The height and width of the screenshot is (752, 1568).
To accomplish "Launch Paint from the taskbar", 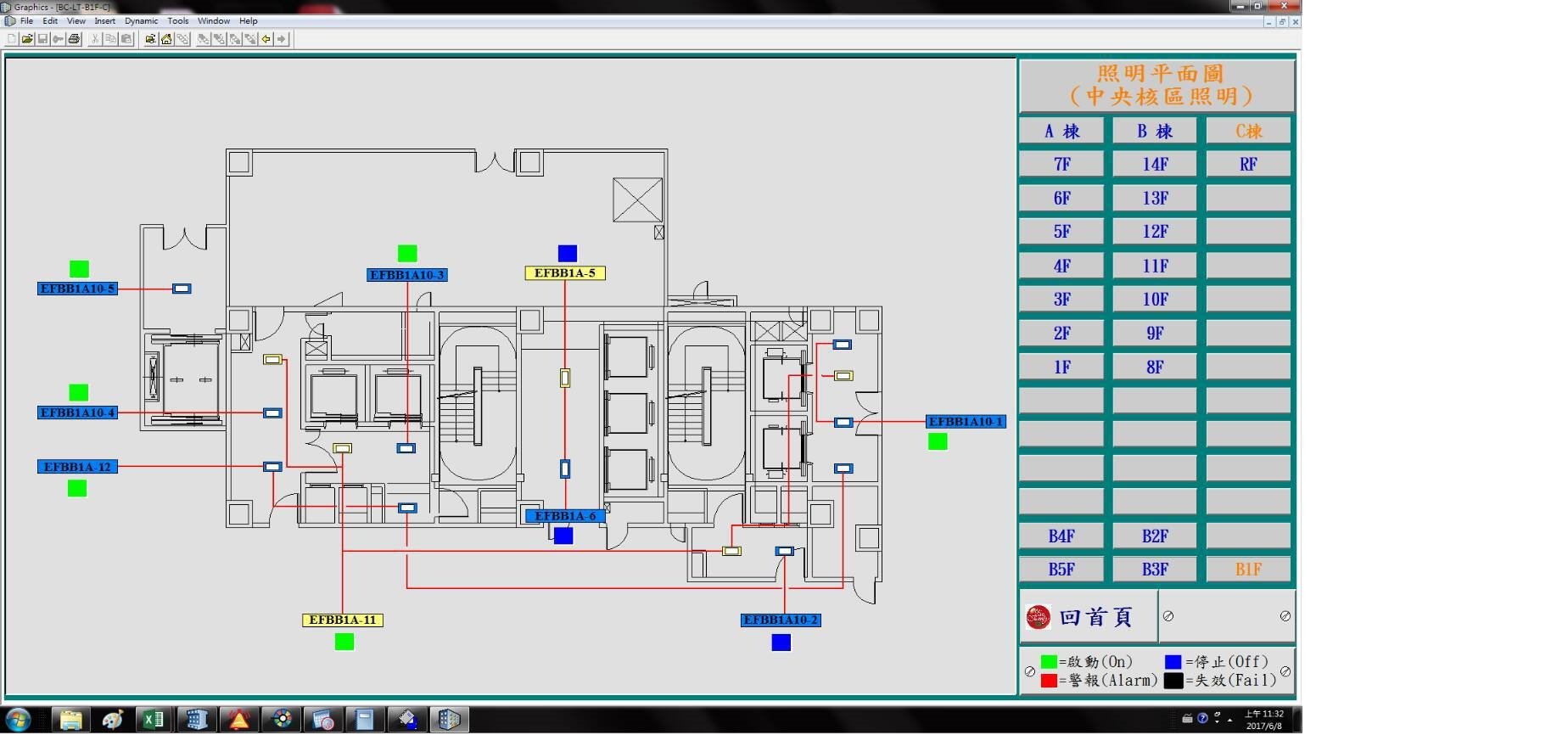I will coord(112,720).
